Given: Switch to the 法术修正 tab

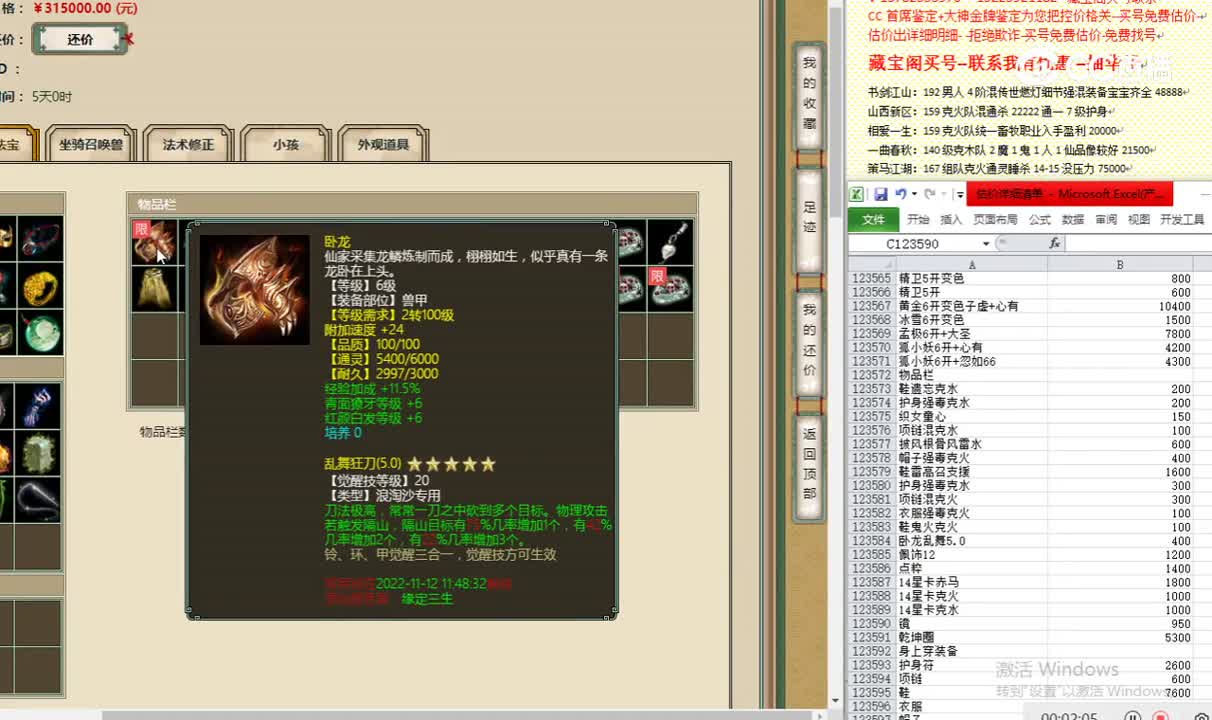Looking at the screenshot, I should coord(188,144).
